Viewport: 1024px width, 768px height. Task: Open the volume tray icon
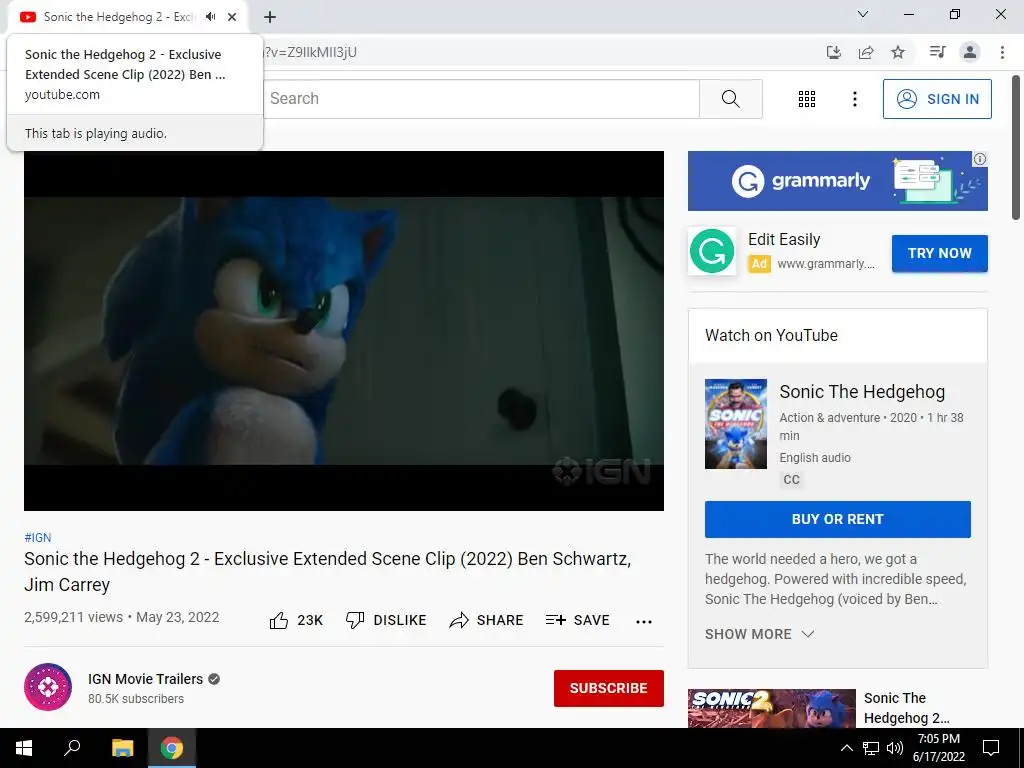pos(895,748)
